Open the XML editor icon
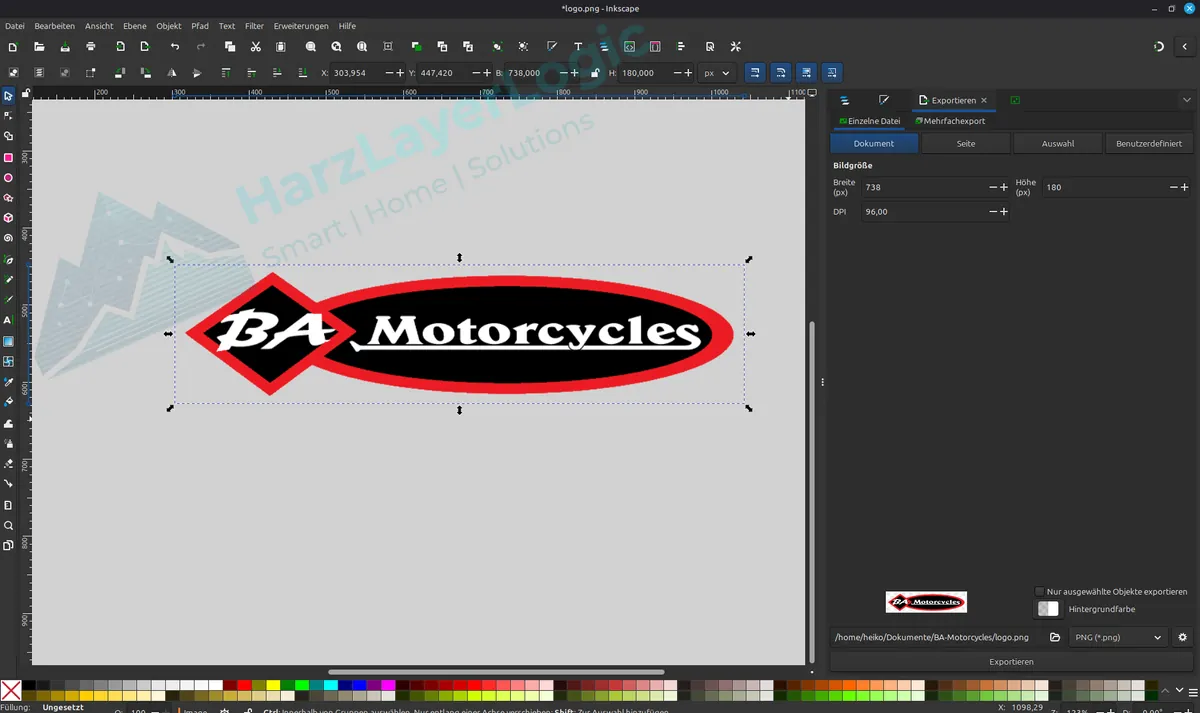This screenshot has width=1200, height=713. tap(629, 46)
